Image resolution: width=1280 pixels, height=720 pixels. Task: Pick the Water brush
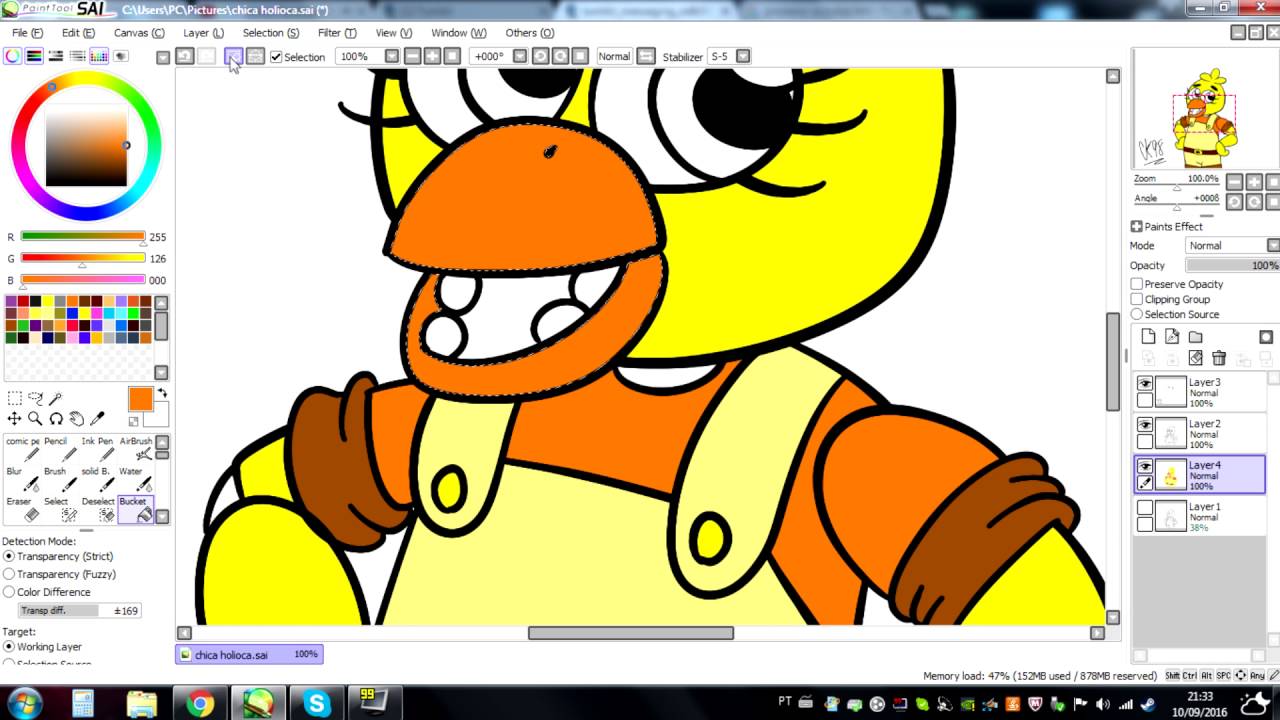[136, 479]
